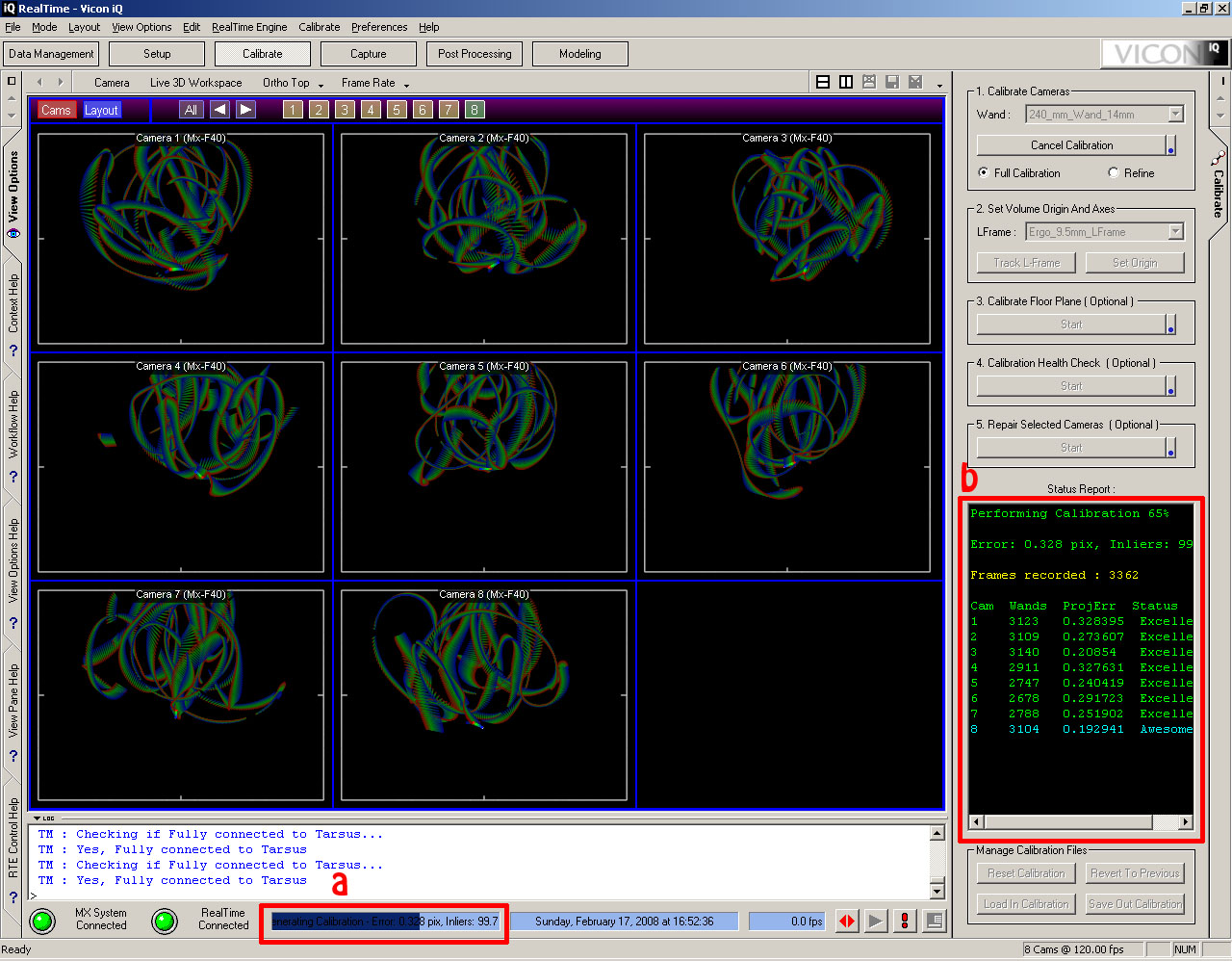Open Calibrate Floor Plane Start options arrow
Viewport: 1232px width, 961px height.
point(1171,325)
